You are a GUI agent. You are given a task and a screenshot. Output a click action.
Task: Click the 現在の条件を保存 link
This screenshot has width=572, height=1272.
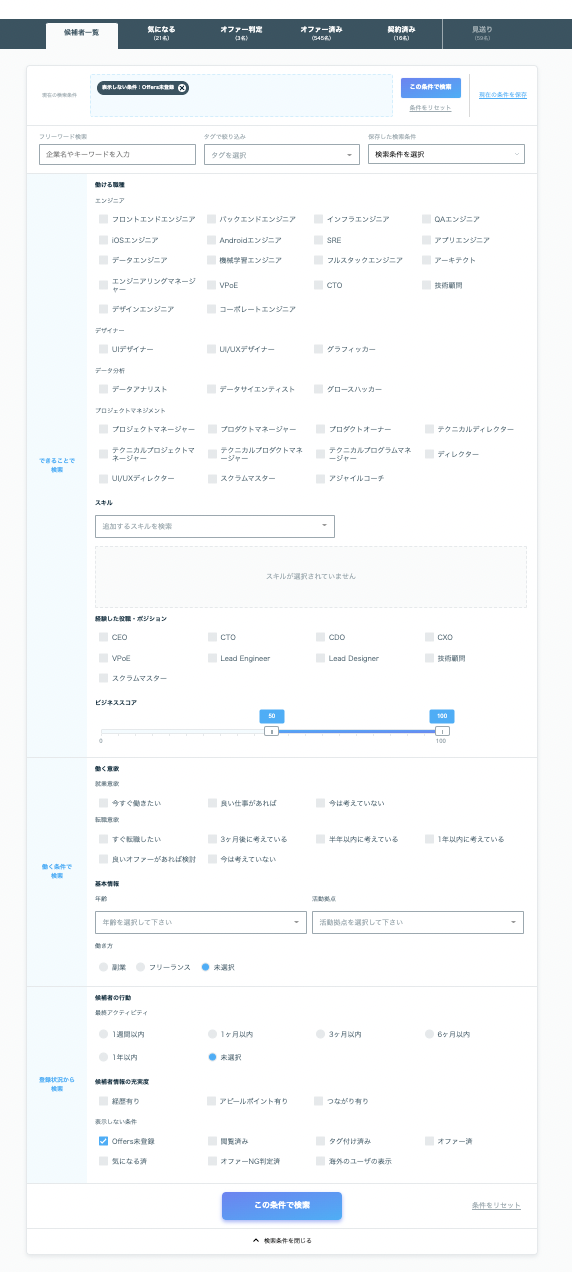[503, 95]
